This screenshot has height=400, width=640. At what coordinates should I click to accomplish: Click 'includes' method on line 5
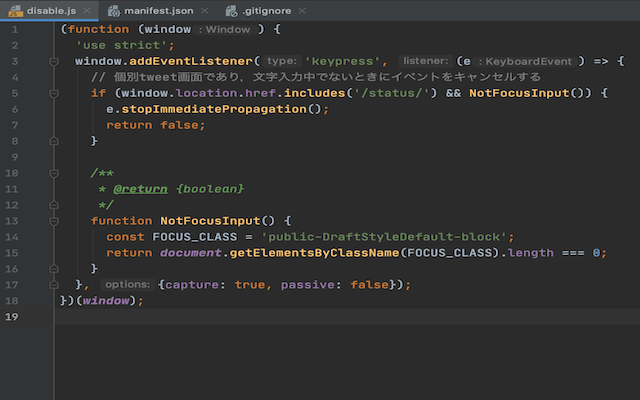pyautogui.click(x=315, y=93)
